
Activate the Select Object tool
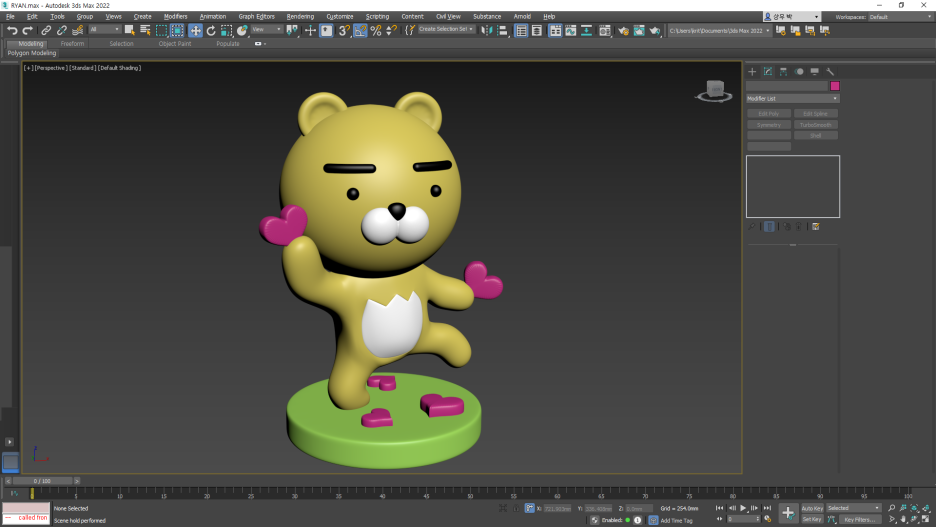[130, 30]
